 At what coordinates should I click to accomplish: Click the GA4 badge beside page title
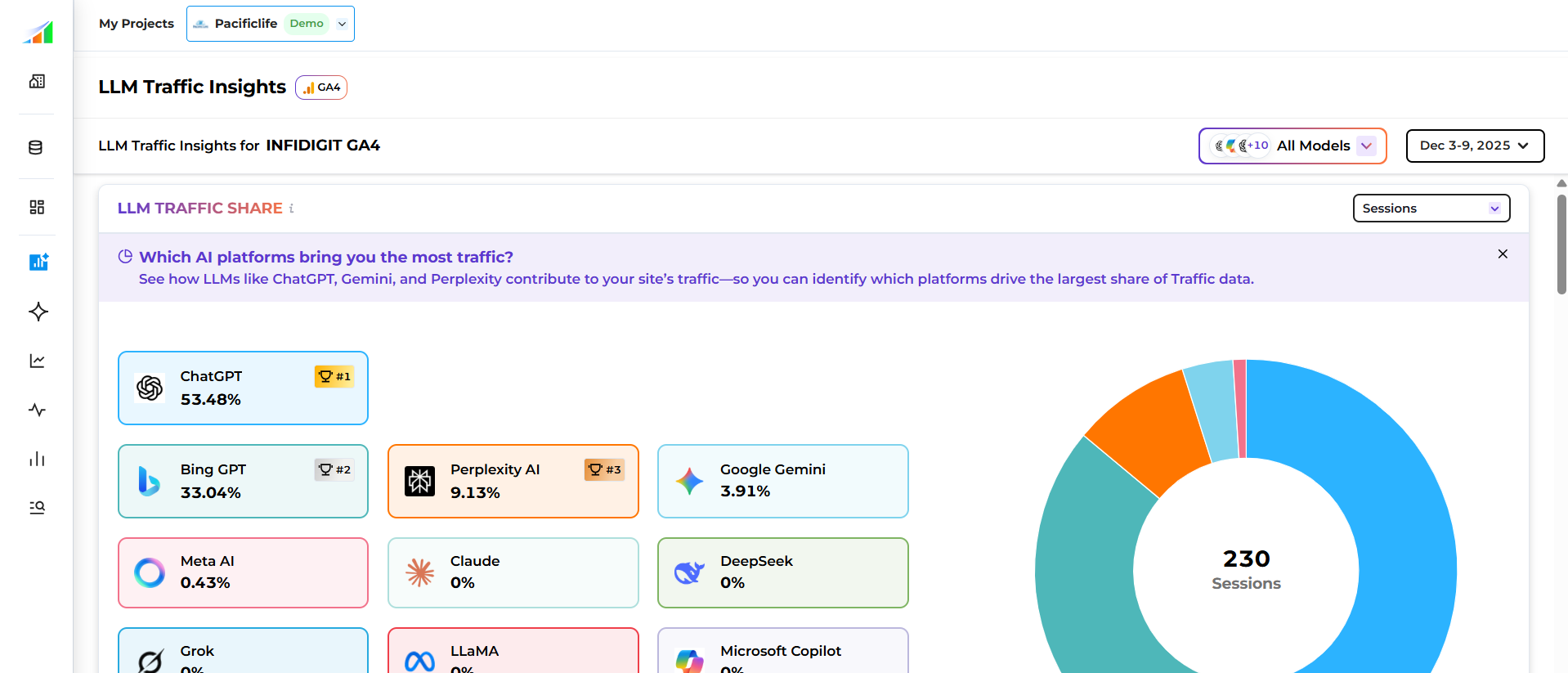[321, 87]
